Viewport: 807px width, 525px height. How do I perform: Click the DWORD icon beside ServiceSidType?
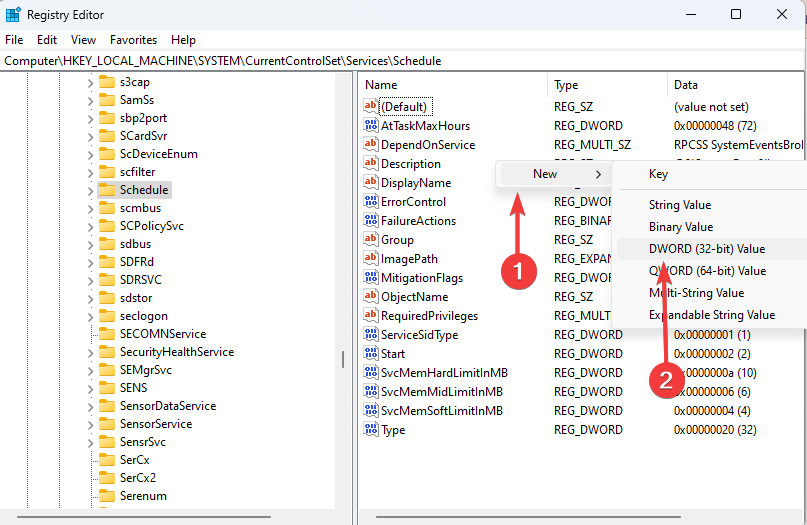pos(371,335)
